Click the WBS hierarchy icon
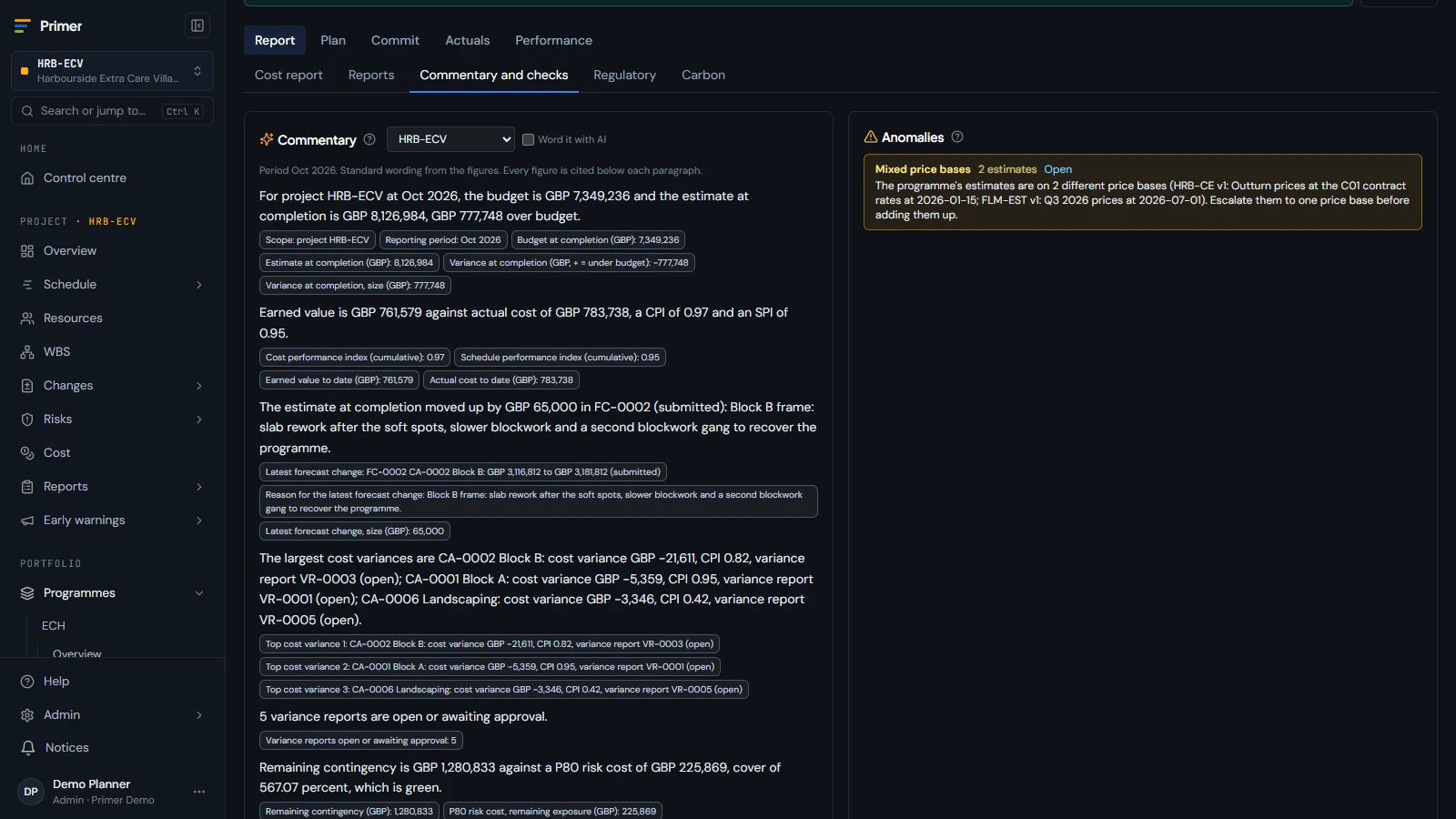The width and height of the screenshot is (1456, 819). pyautogui.click(x=27, y=352)
